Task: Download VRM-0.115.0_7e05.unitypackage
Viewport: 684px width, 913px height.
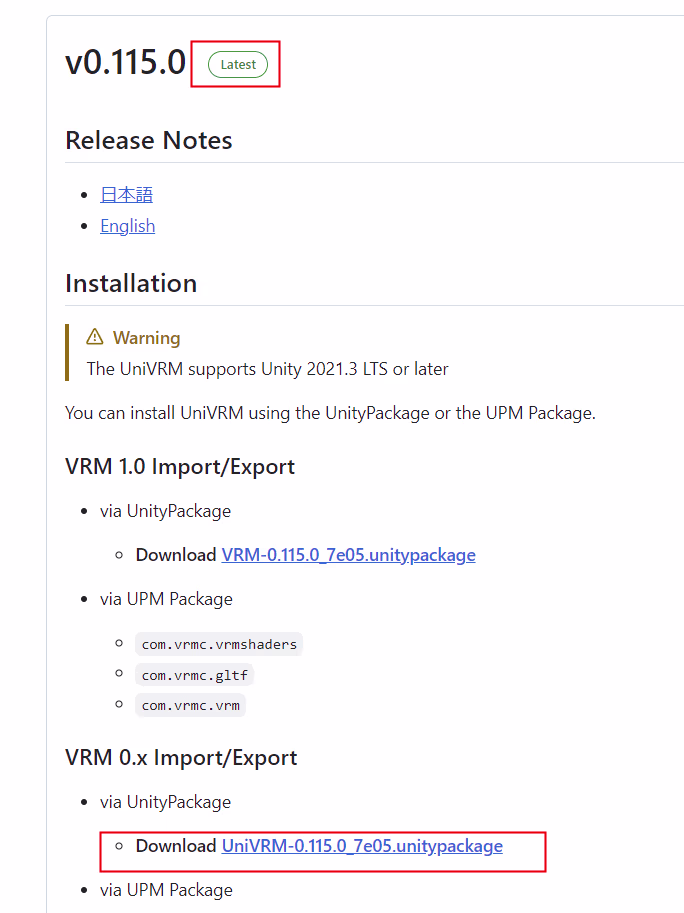Action: pyautogui.click(x=348, y=555)
